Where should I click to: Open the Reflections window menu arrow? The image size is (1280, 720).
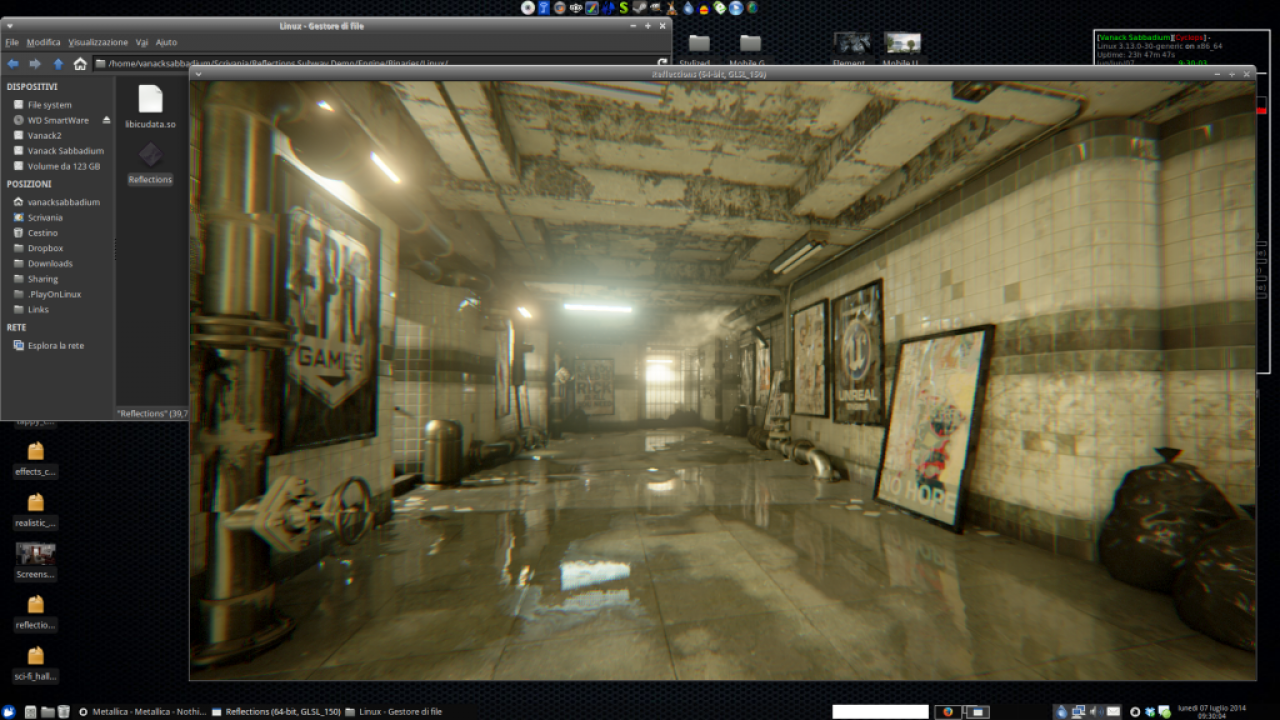coord(198,74)
